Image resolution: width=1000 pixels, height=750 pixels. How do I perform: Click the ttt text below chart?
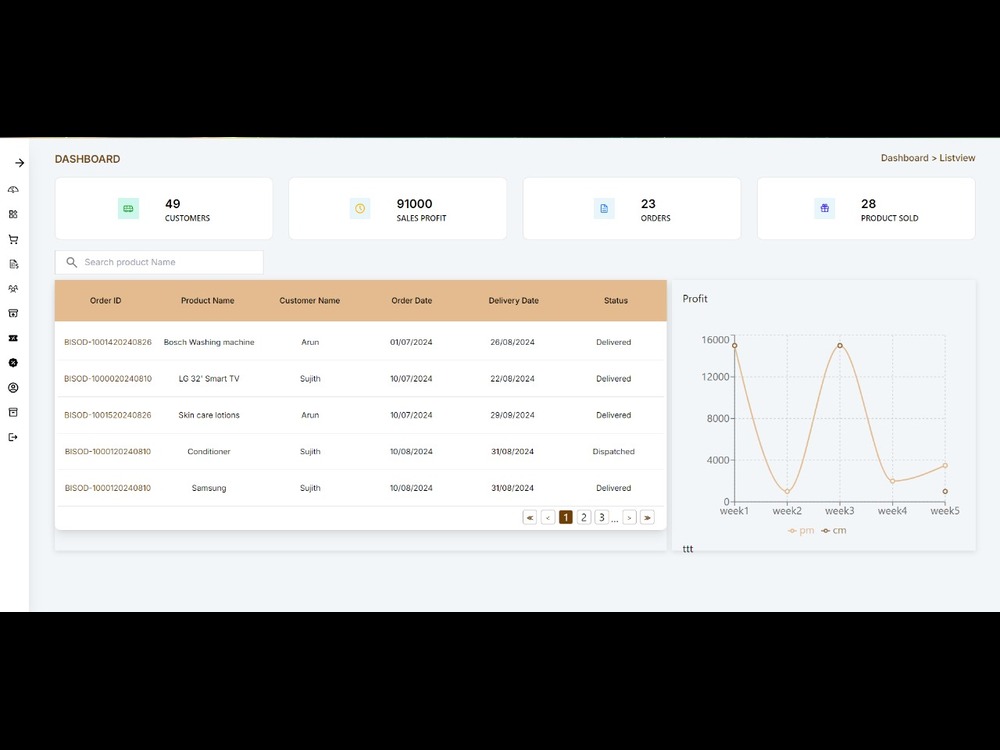point(688,548)
